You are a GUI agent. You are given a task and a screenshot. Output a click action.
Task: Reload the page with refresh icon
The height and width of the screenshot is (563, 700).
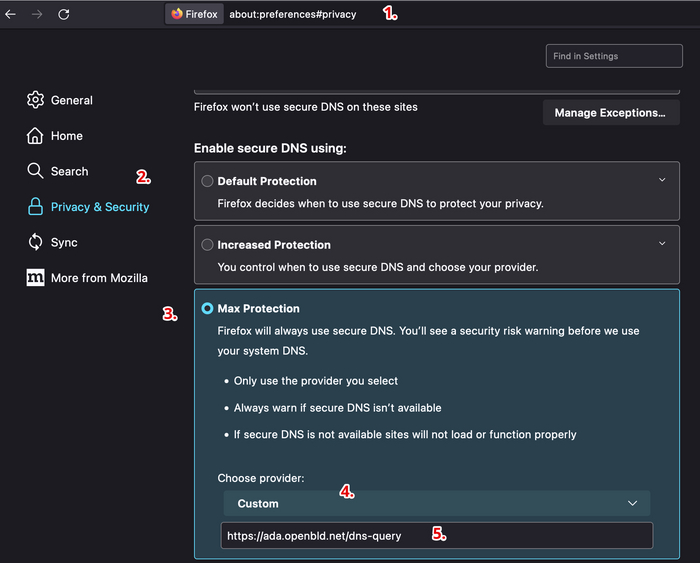click(x=64, y=14)
